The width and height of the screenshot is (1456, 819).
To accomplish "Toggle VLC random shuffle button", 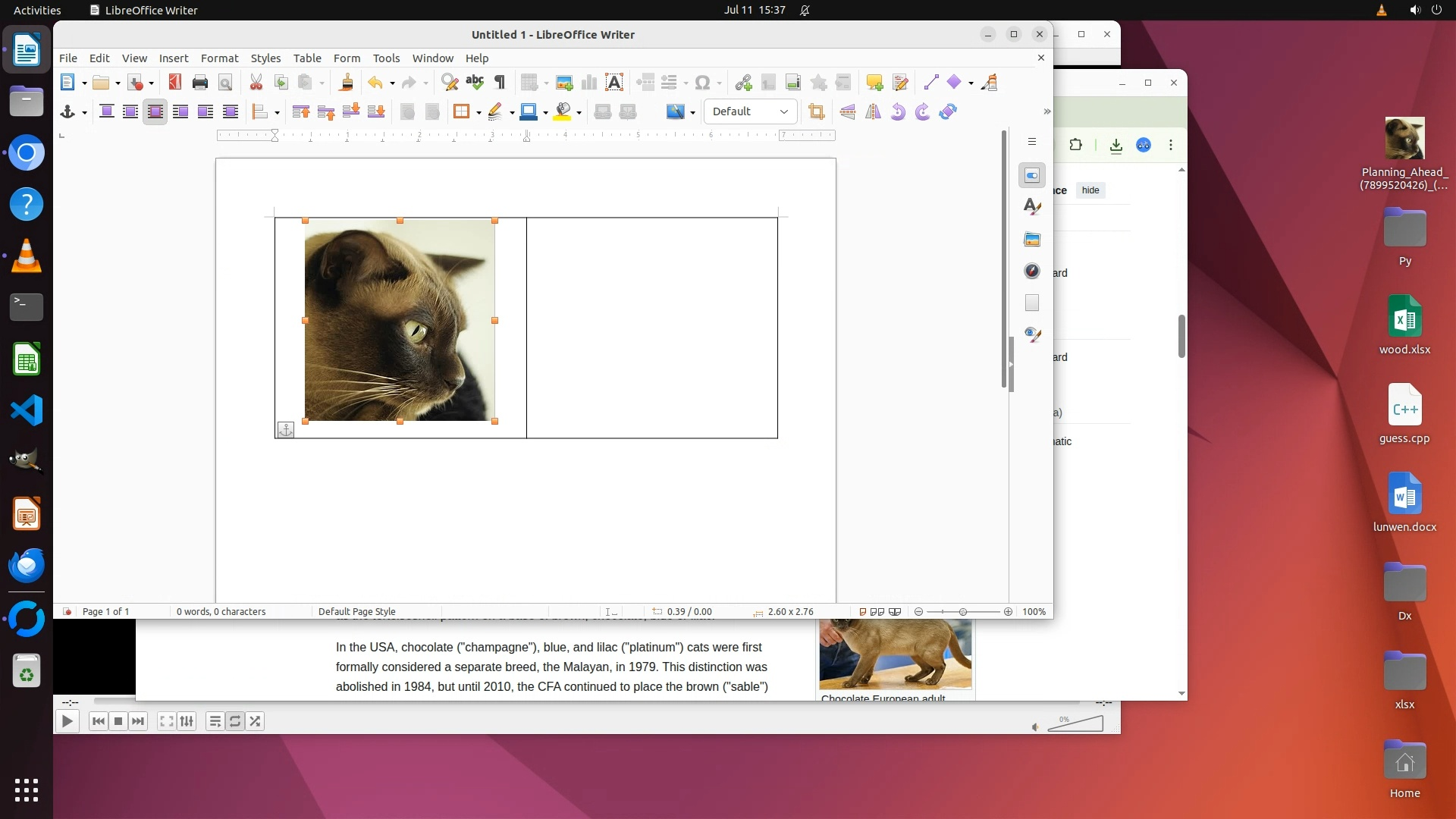I will coord(256,722).
